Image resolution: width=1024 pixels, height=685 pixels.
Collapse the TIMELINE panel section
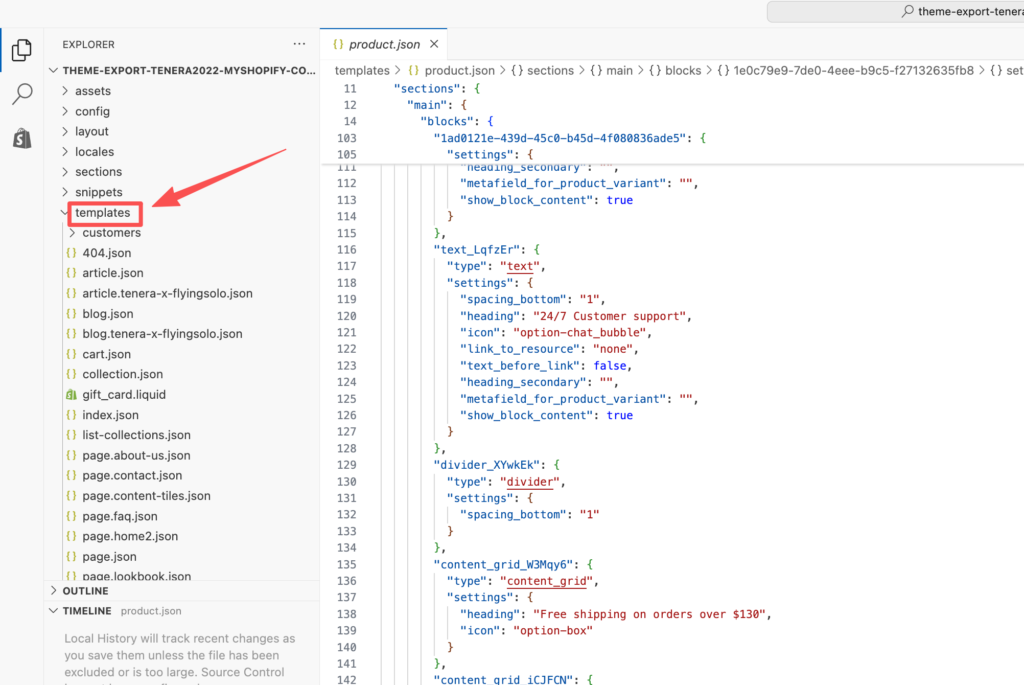(x=87, y=611)
